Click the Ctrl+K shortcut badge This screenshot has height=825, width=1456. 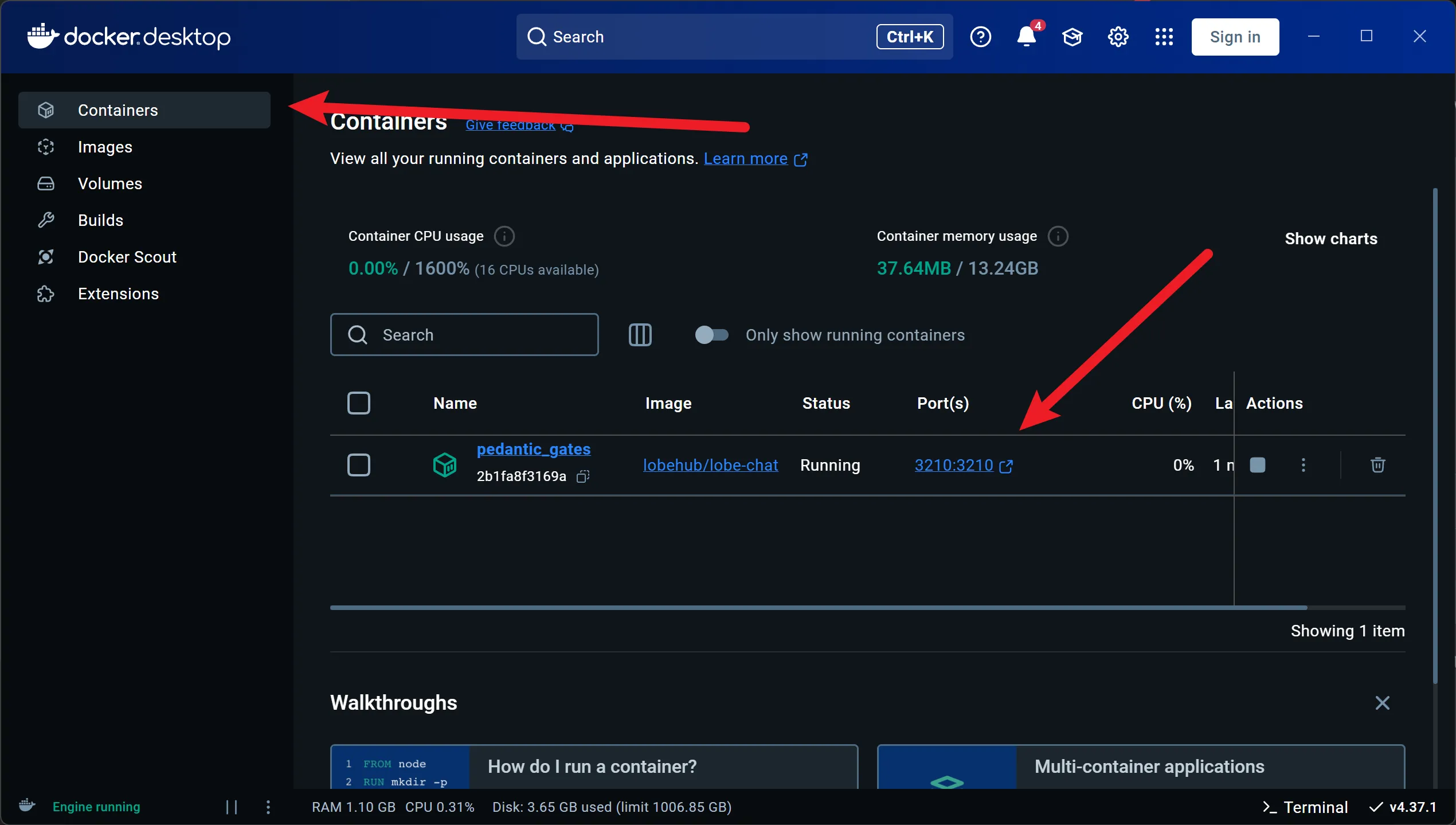tap(910, 37)
